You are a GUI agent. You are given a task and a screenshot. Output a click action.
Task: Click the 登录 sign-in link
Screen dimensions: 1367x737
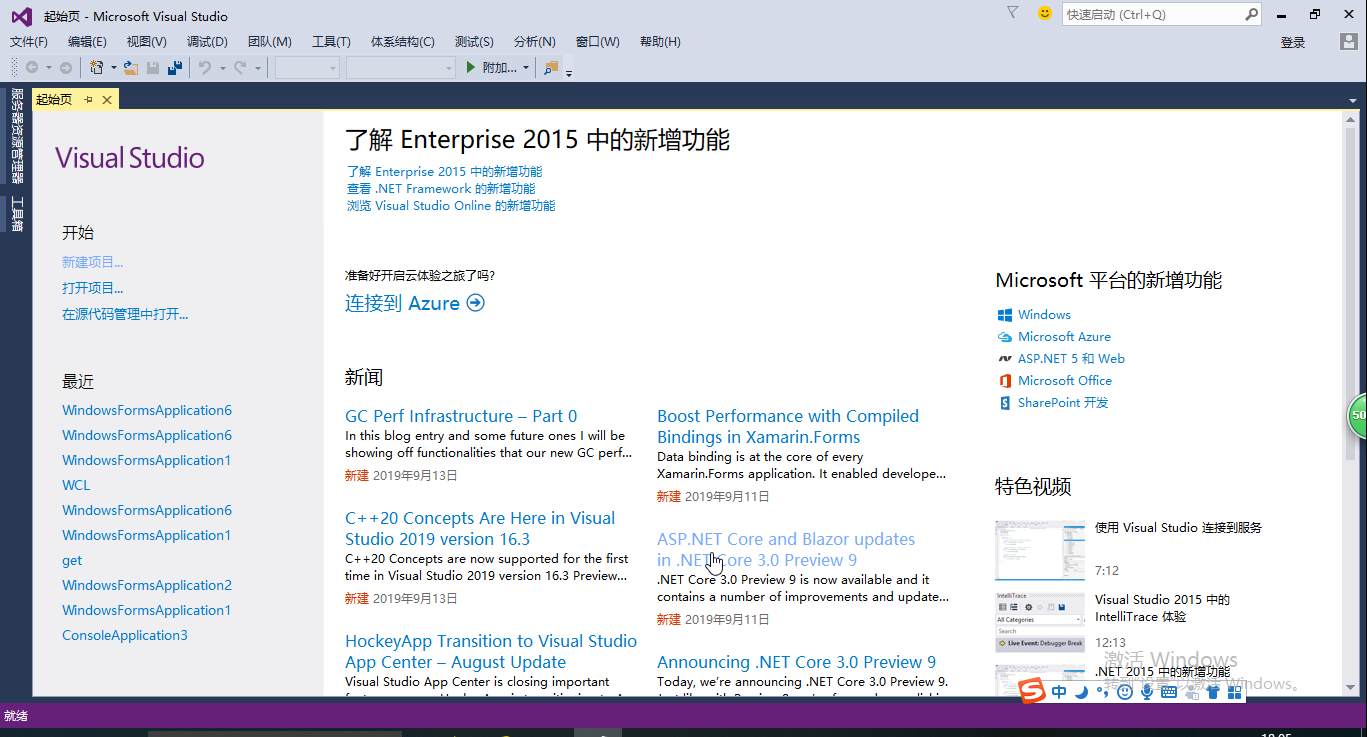tap(1293, 43)
